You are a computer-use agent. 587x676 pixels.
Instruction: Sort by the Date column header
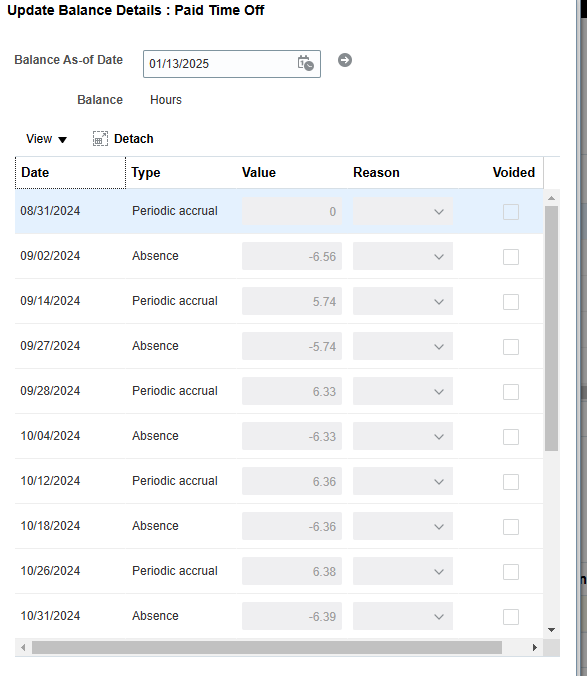(70, 172)
